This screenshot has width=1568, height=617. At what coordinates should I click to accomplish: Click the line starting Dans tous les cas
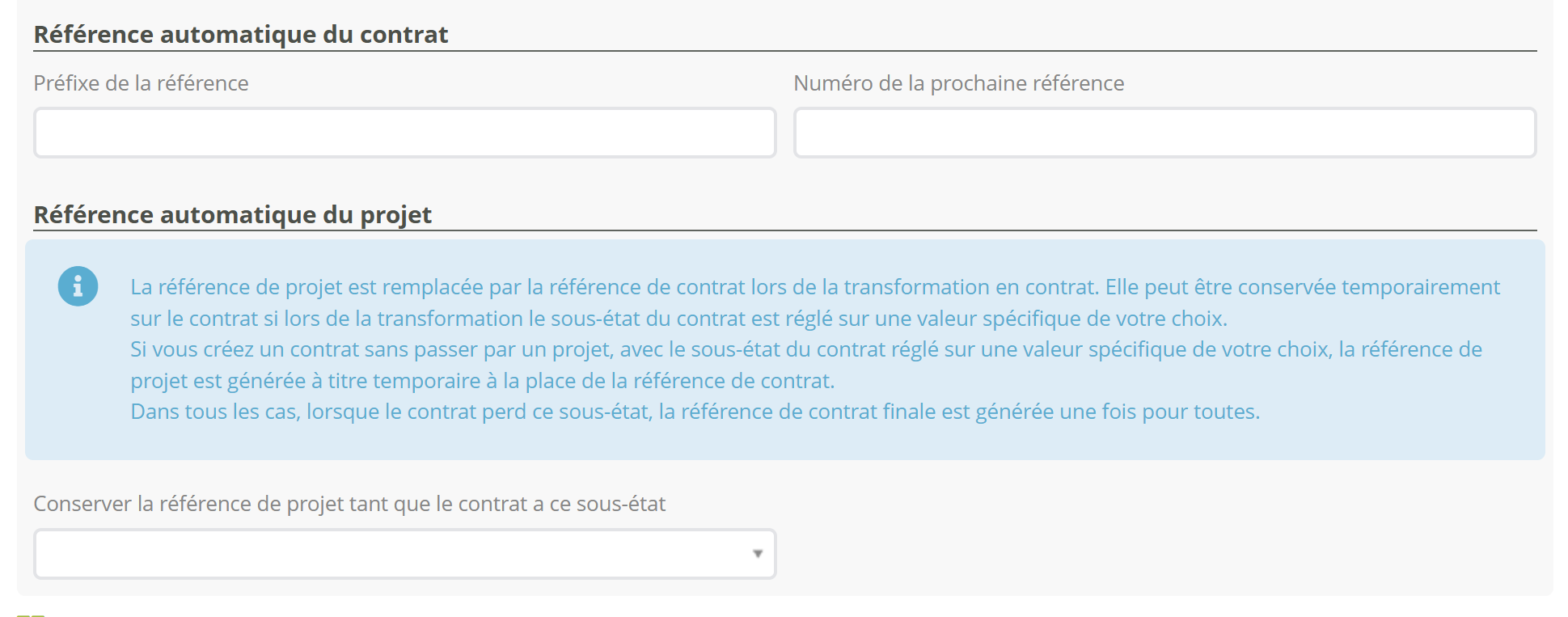[695, 412]
